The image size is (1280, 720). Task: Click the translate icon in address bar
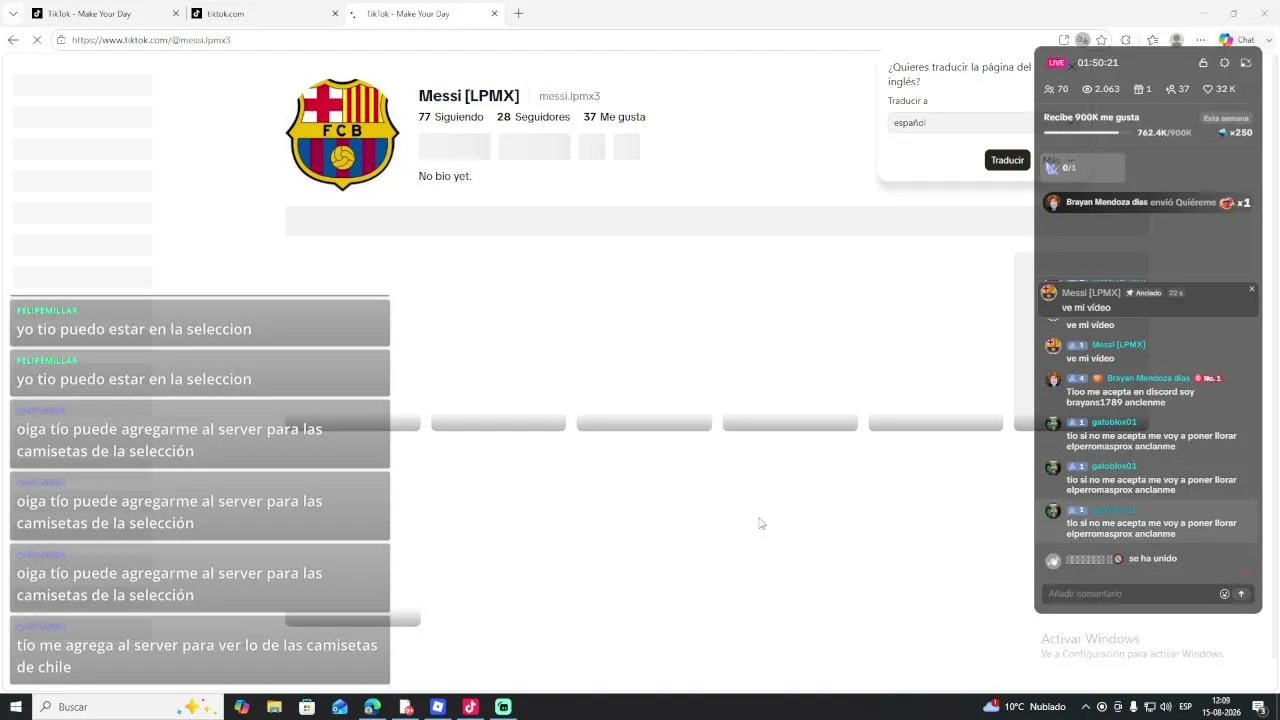tap(1082, 40)
